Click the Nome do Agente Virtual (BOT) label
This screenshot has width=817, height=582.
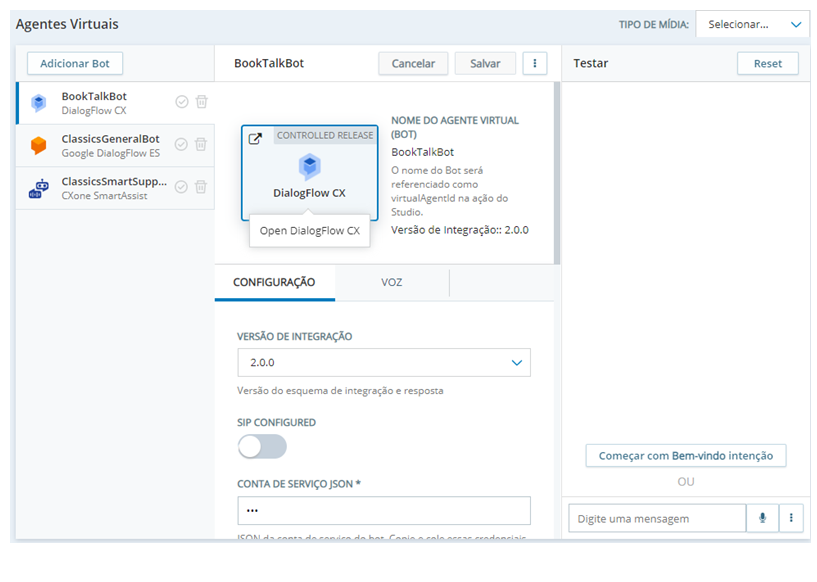coord(455,127)
